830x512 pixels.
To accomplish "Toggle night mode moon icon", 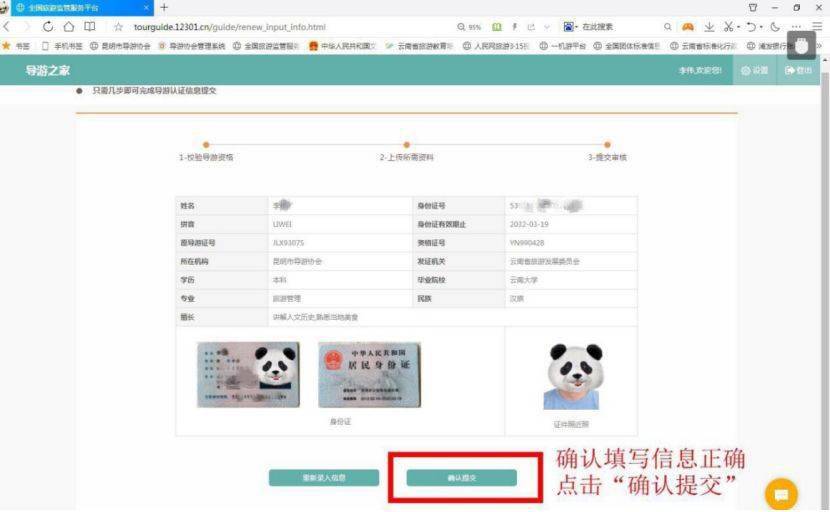I will click(x=775, y=26).
